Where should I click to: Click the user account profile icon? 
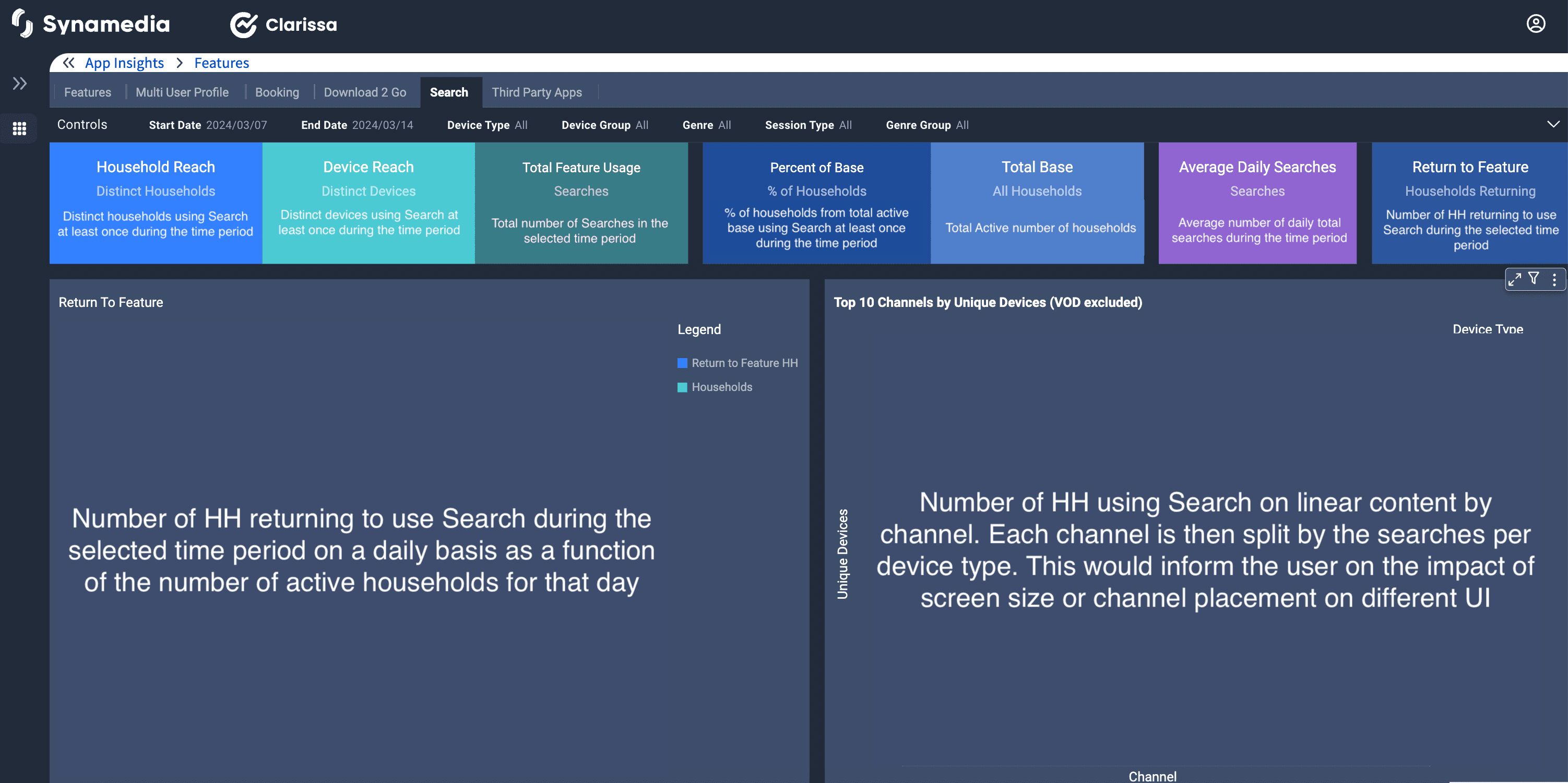(x=1535, y=23)
